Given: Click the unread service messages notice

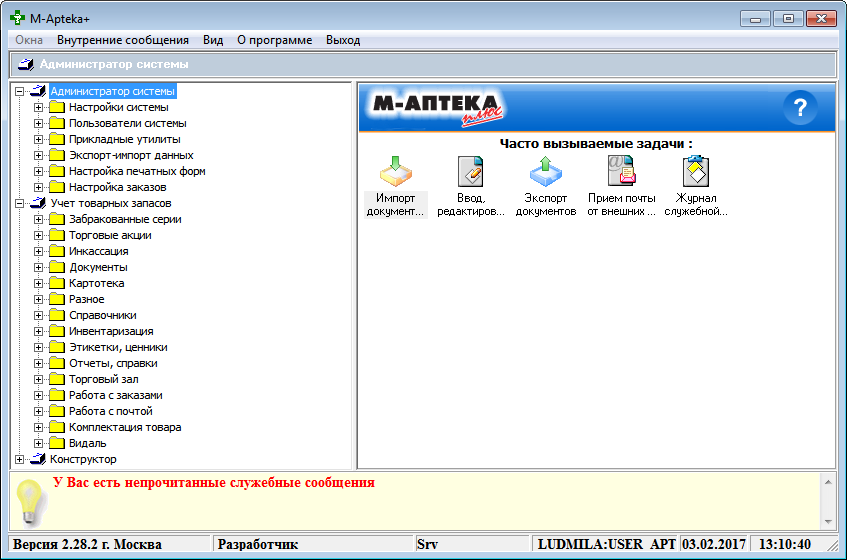Looking at the screenshot, I should tap(214, 482).
